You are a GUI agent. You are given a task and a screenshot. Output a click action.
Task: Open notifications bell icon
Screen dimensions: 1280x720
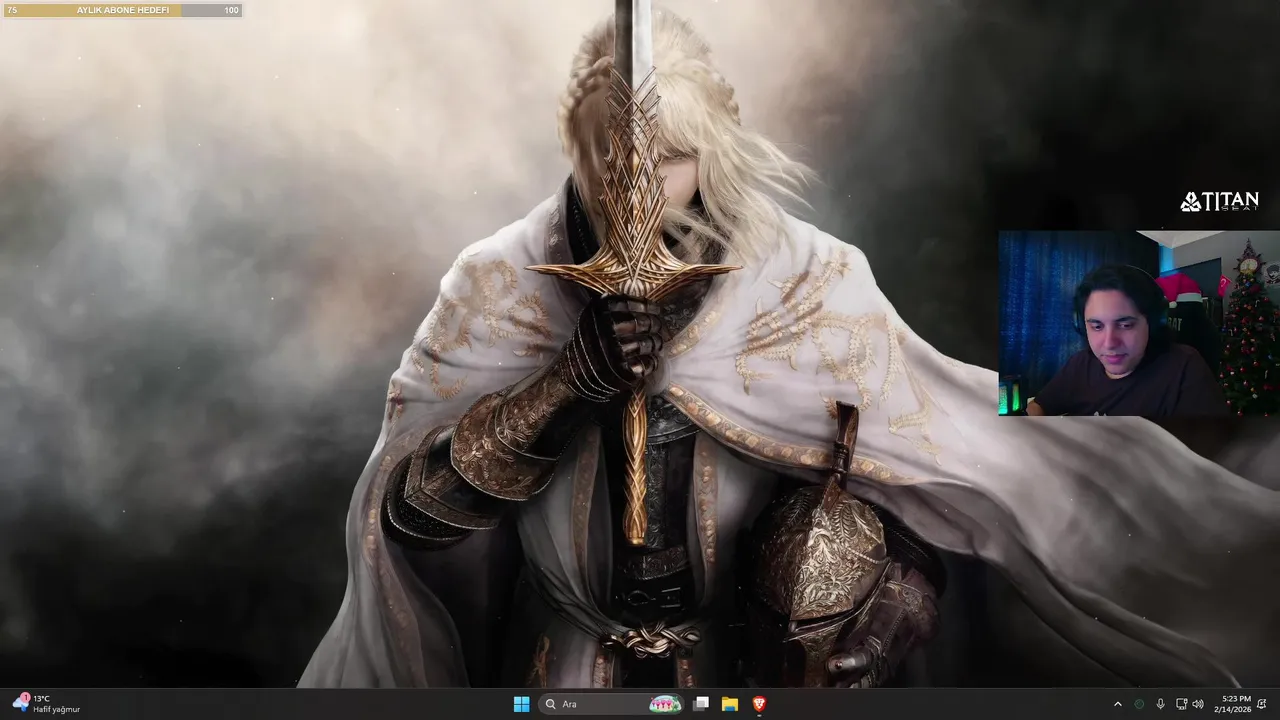[x=1262, y=704]
